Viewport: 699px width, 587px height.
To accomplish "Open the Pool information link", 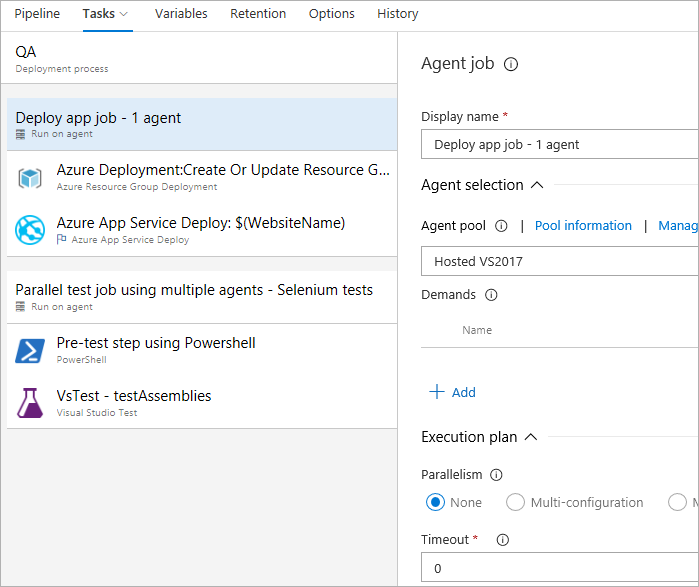I will 583,226.
